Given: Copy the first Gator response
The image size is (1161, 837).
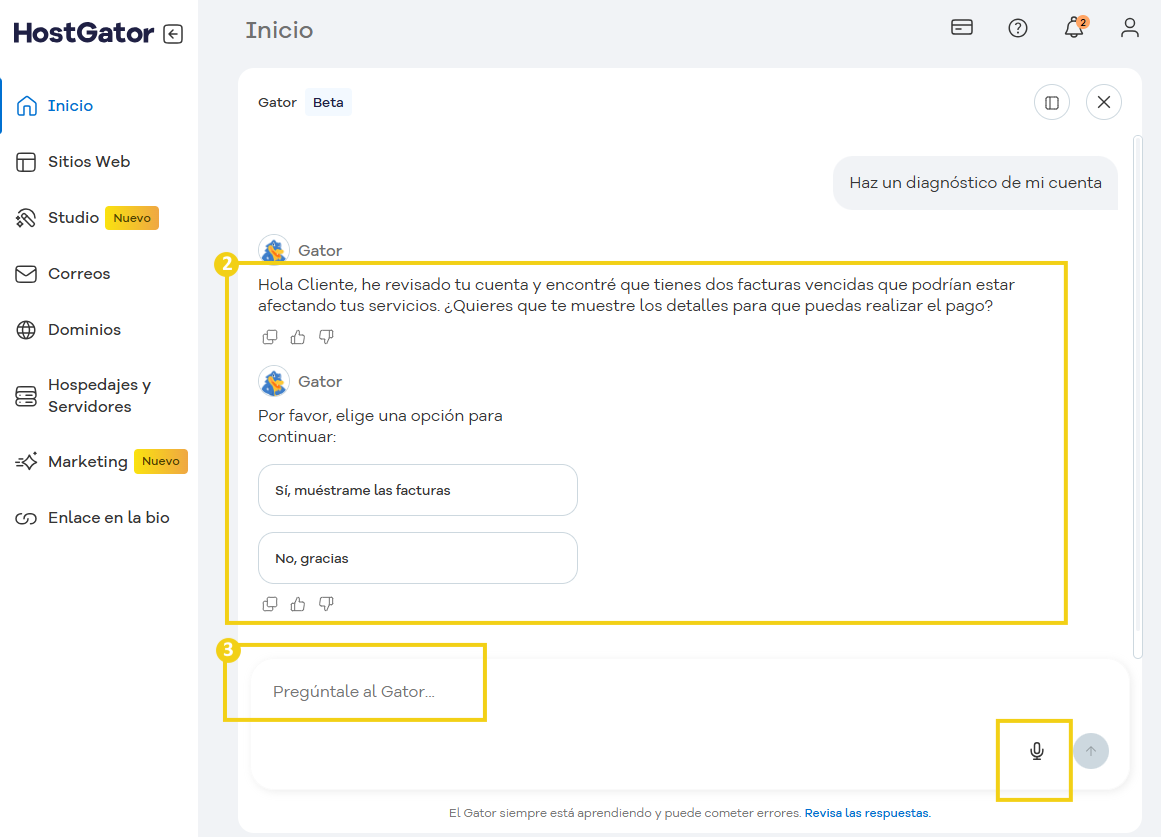Looking at the screenshot, I should pyautogui.click(x=270, y=337).
